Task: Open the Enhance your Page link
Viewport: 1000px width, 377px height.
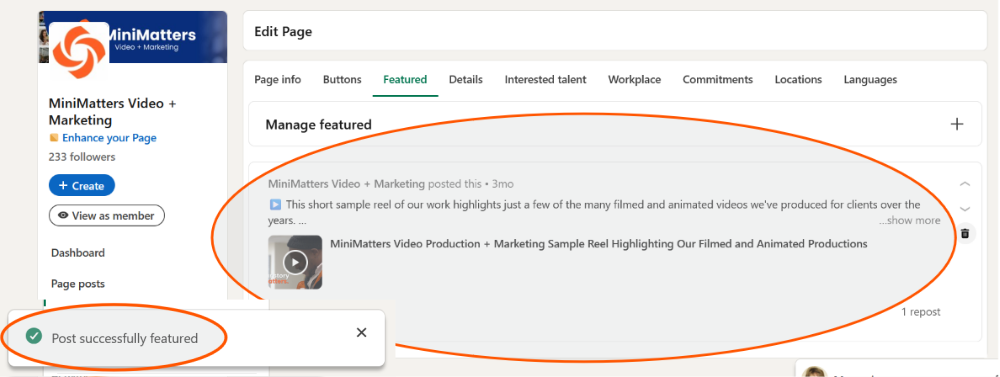Action: [x=109, y=138]
